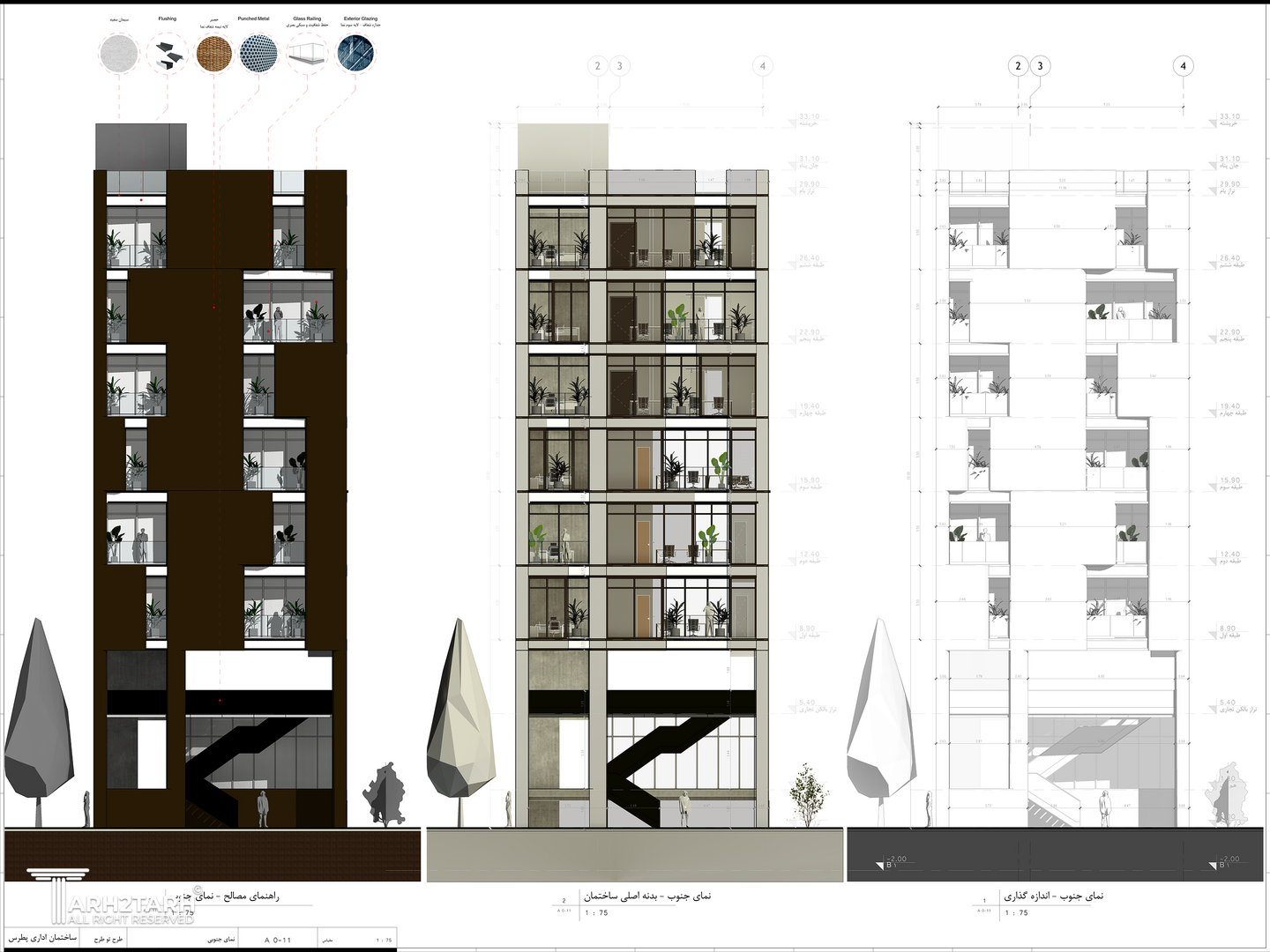
Task: Pick the woven brown wicker material swatch
Action: pyautogui.click(x=213, y=53)
